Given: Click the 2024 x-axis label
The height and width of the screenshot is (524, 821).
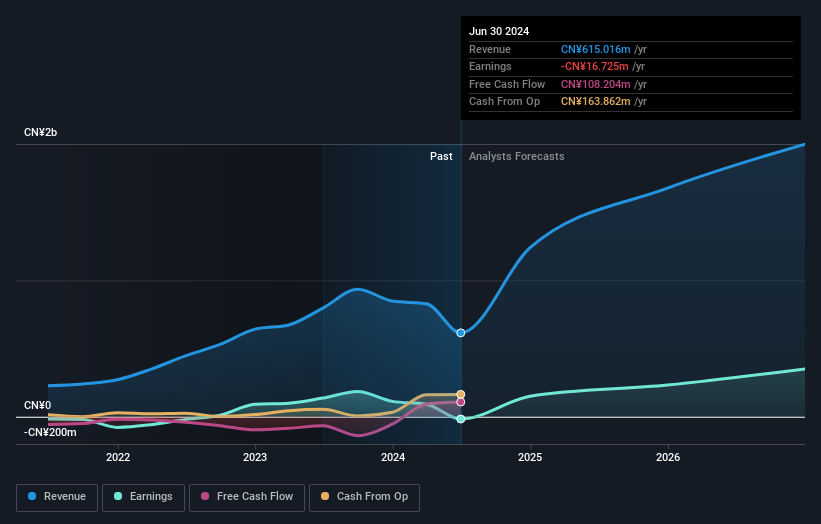Looking at the screenshot, I should (x=393, y=457).
